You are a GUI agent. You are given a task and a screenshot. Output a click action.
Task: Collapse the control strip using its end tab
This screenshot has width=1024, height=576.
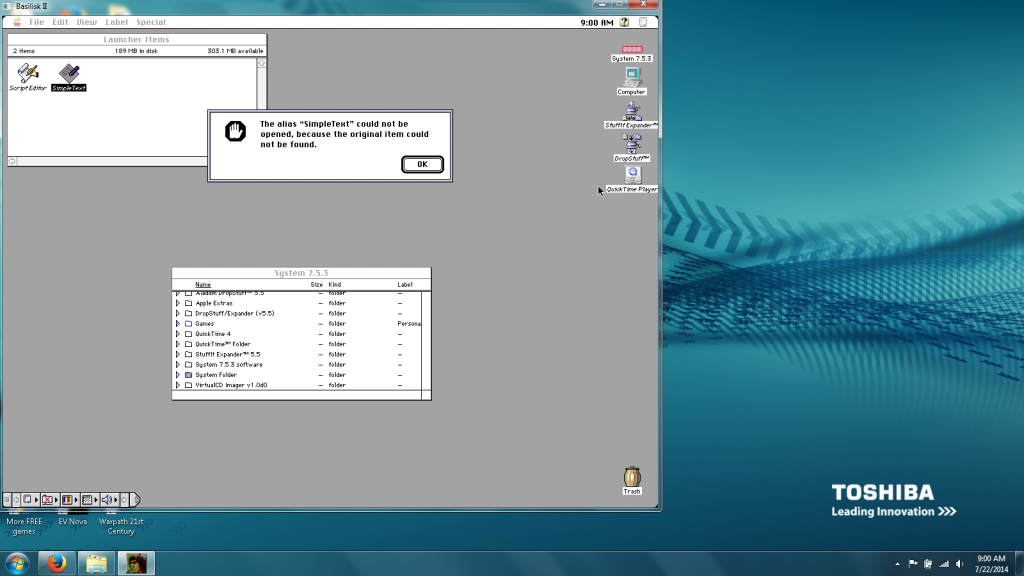(x=135, y=500)
